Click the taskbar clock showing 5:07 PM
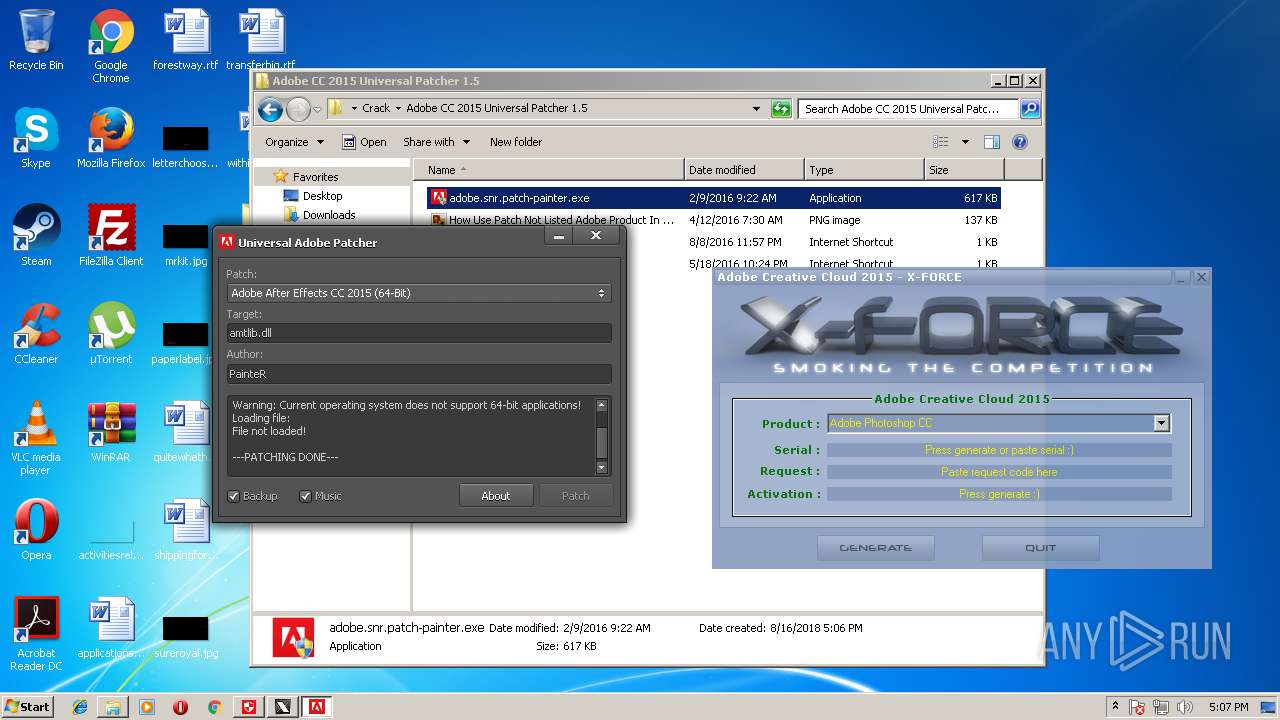 pyautogui.click(x=1228, y=707)
